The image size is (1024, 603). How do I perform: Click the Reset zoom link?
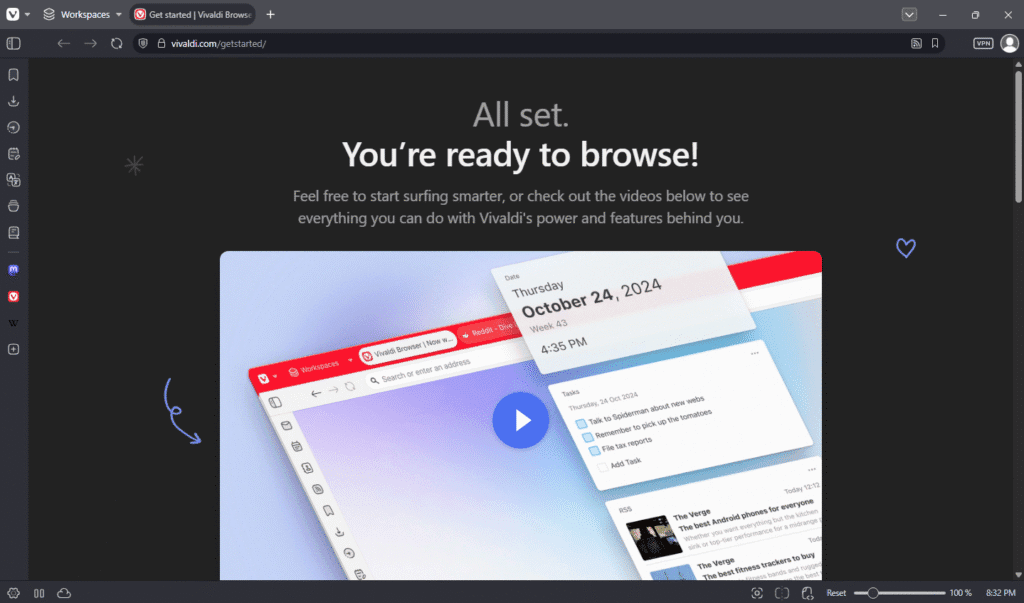[x=835, y=592]
